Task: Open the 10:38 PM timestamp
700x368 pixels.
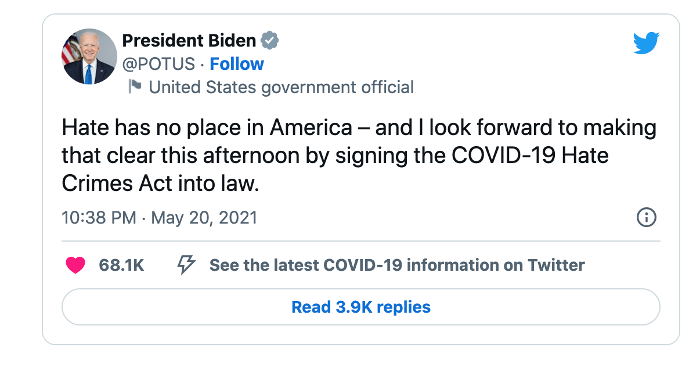Action: (x=99, y=218)
